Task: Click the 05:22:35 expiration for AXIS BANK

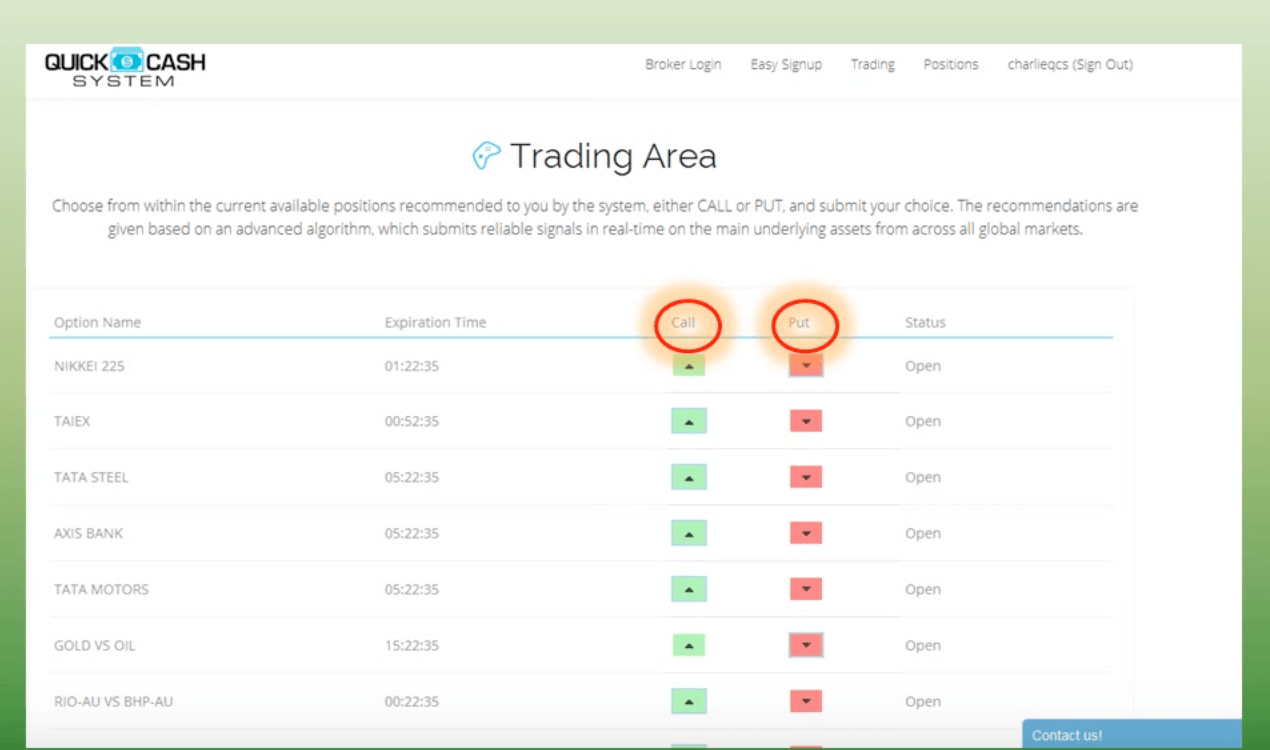Action: click(412, 534)
